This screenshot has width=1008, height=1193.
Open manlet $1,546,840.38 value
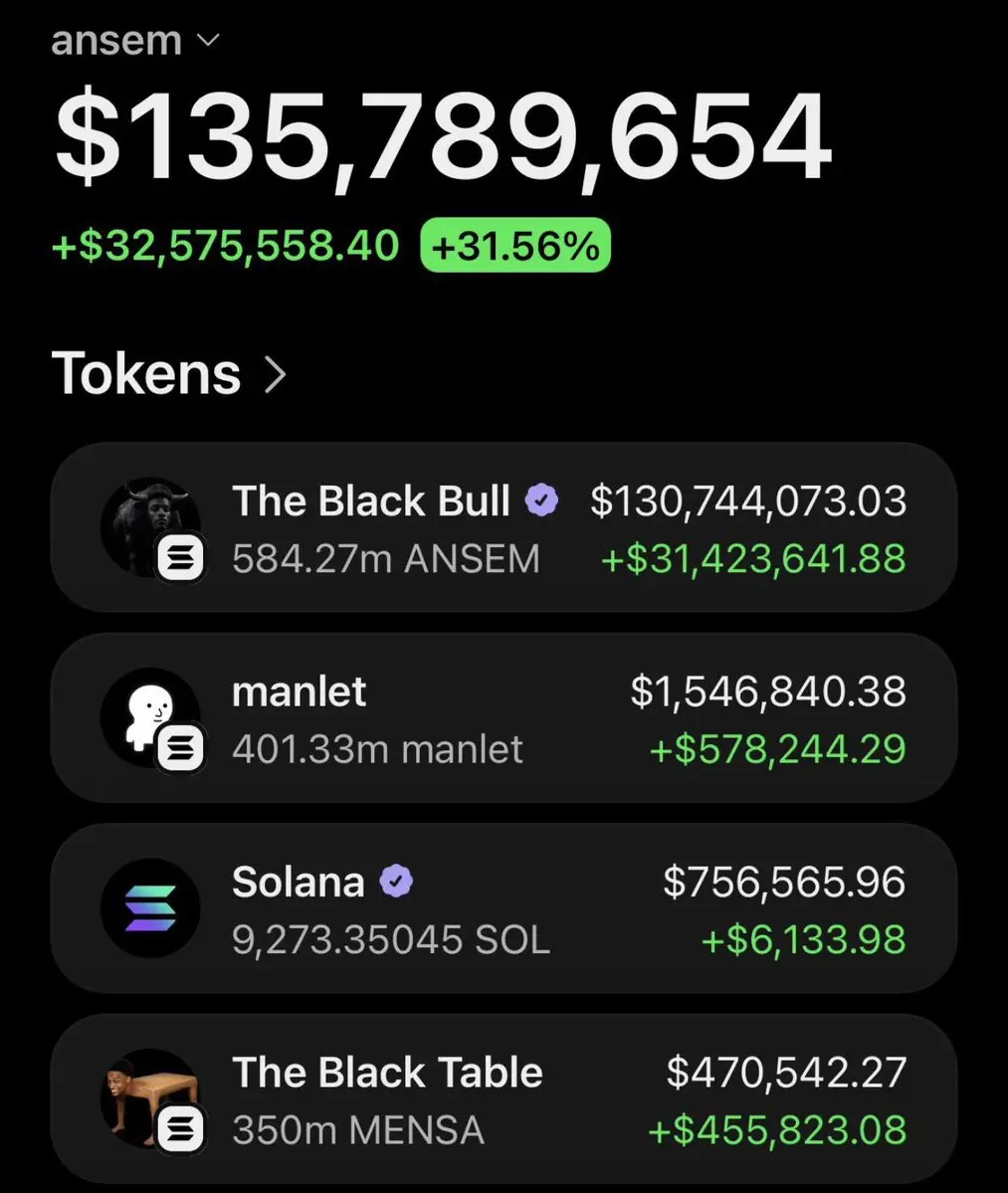tap(768, 692)
